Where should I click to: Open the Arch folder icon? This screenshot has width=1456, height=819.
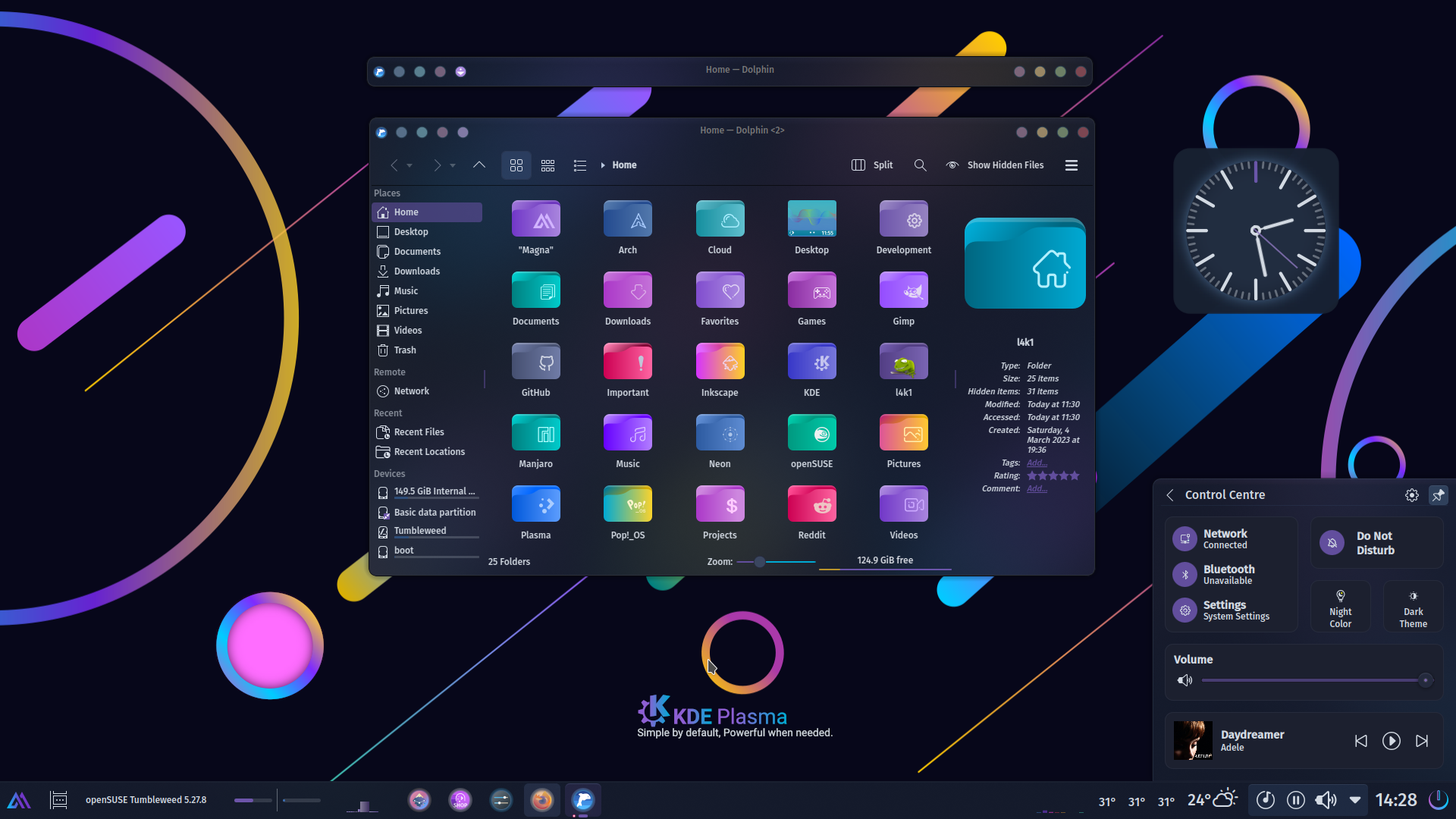click(x=627, y=220)
